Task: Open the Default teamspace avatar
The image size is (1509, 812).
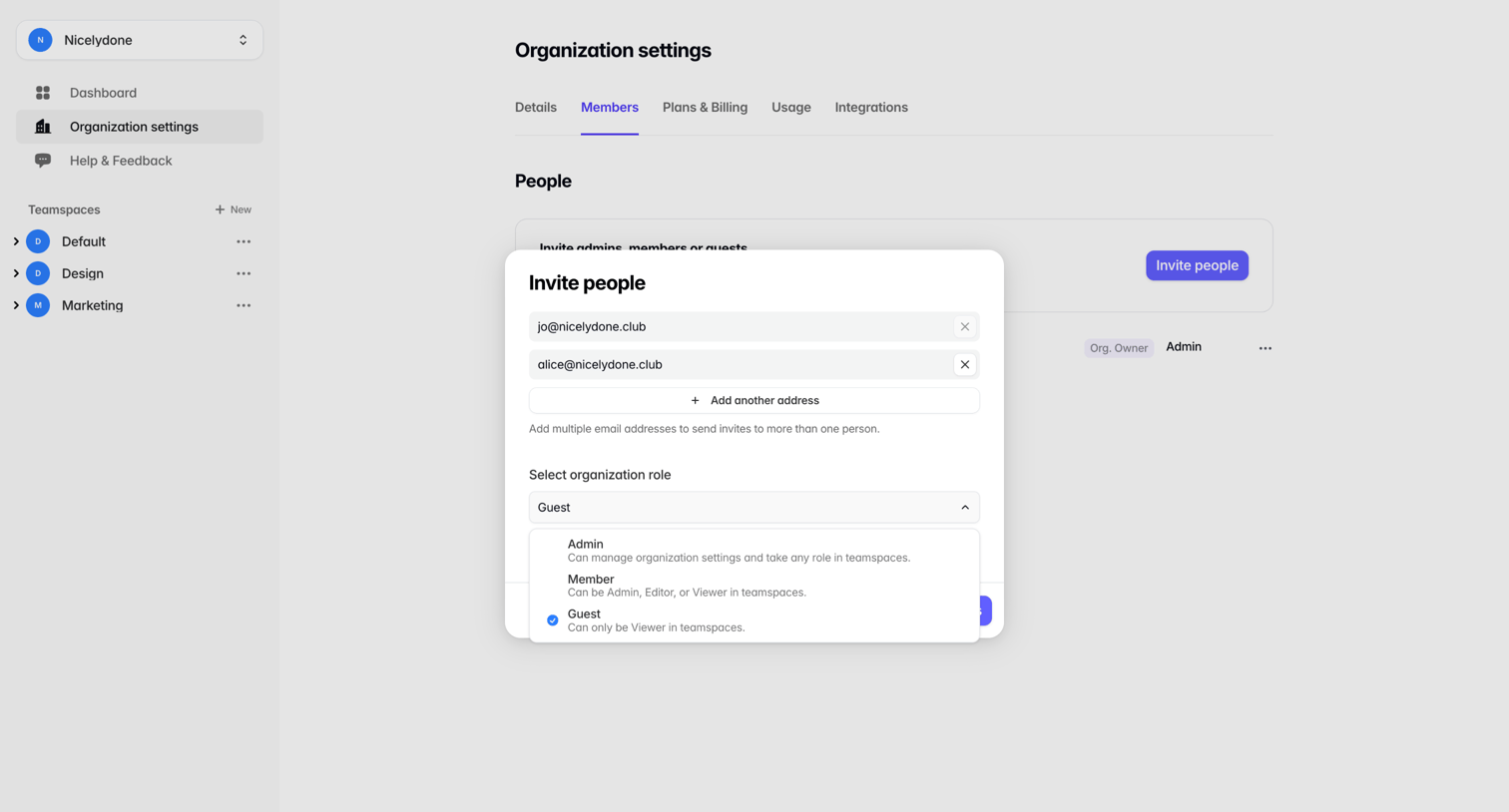Action: pos(38,241)
